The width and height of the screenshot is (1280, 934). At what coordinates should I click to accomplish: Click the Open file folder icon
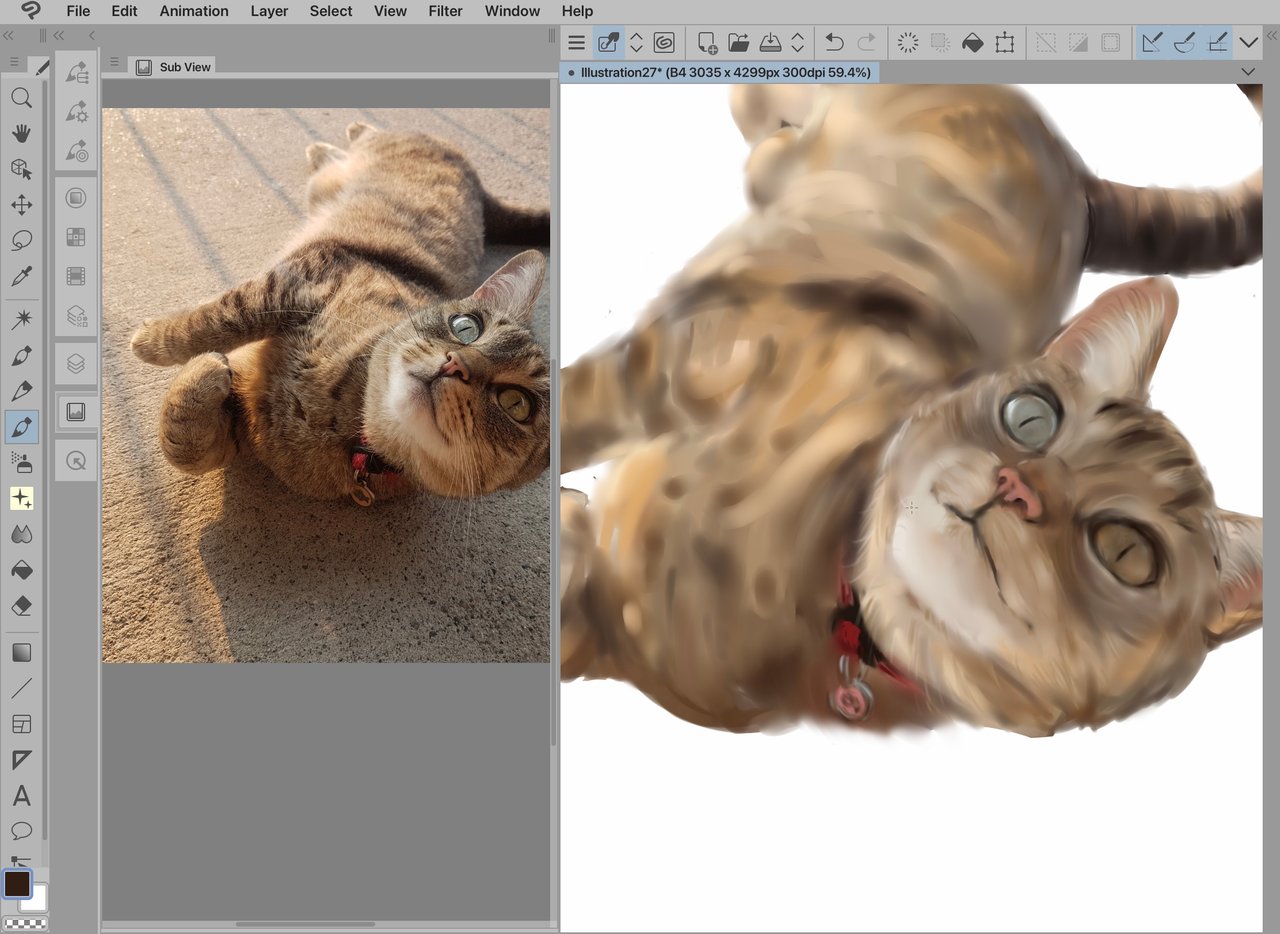coord(739,42)
